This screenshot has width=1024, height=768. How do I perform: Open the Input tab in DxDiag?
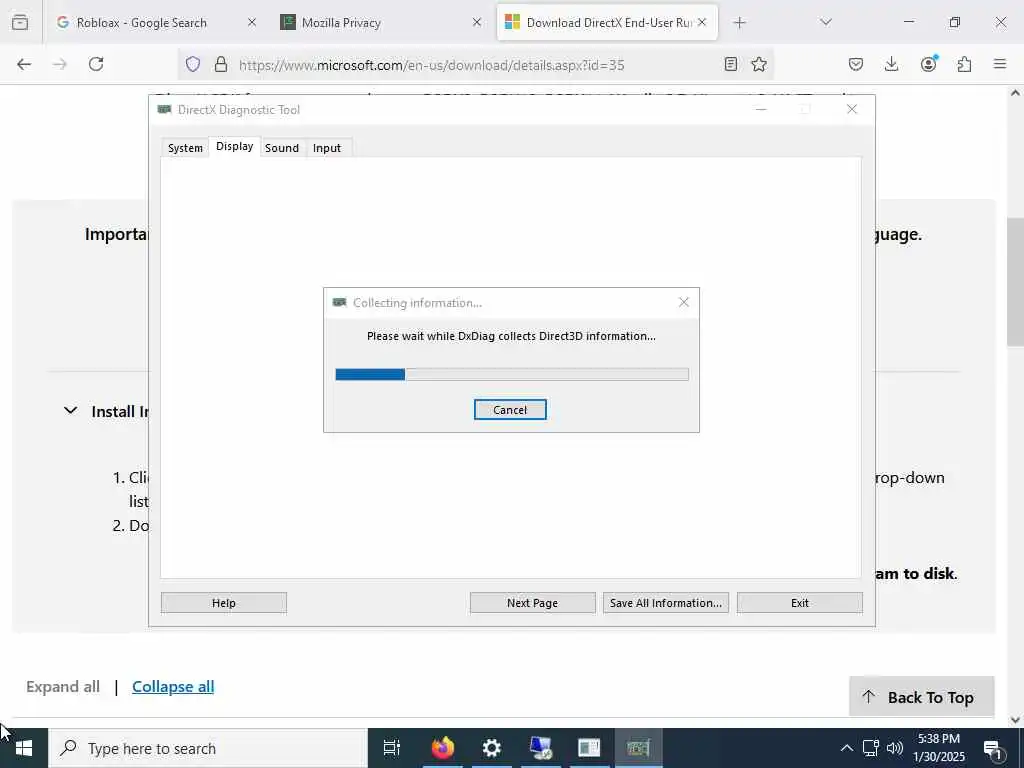(327, 148)
